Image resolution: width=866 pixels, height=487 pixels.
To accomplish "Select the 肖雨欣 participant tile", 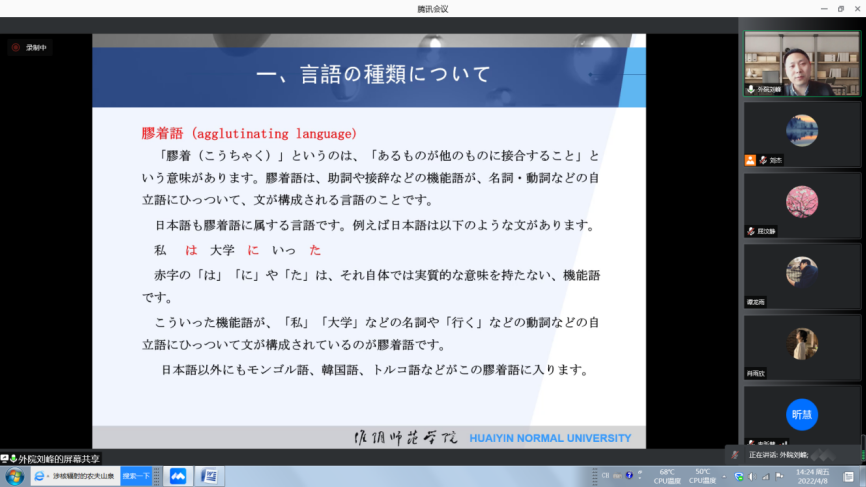I will 801,345.
